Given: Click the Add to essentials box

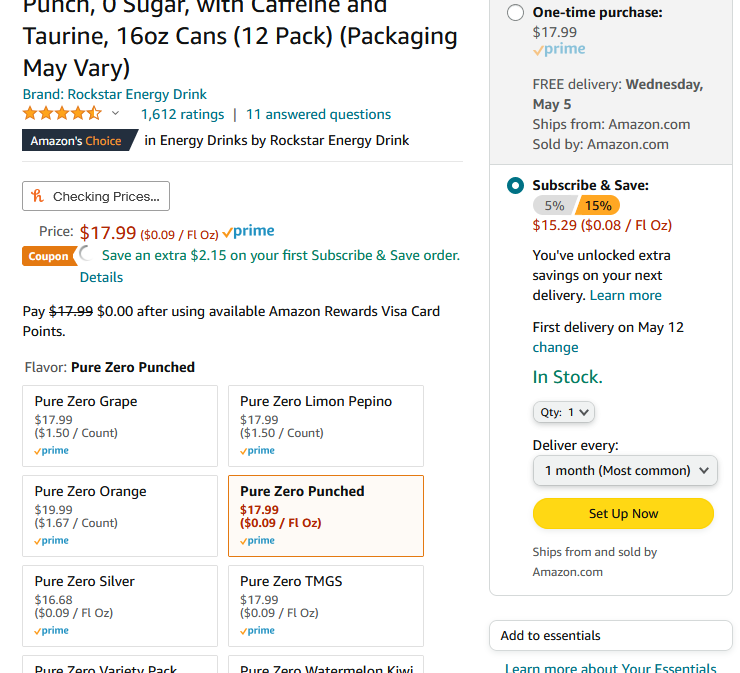Looking at the screenshot, I should coord(610,635).
